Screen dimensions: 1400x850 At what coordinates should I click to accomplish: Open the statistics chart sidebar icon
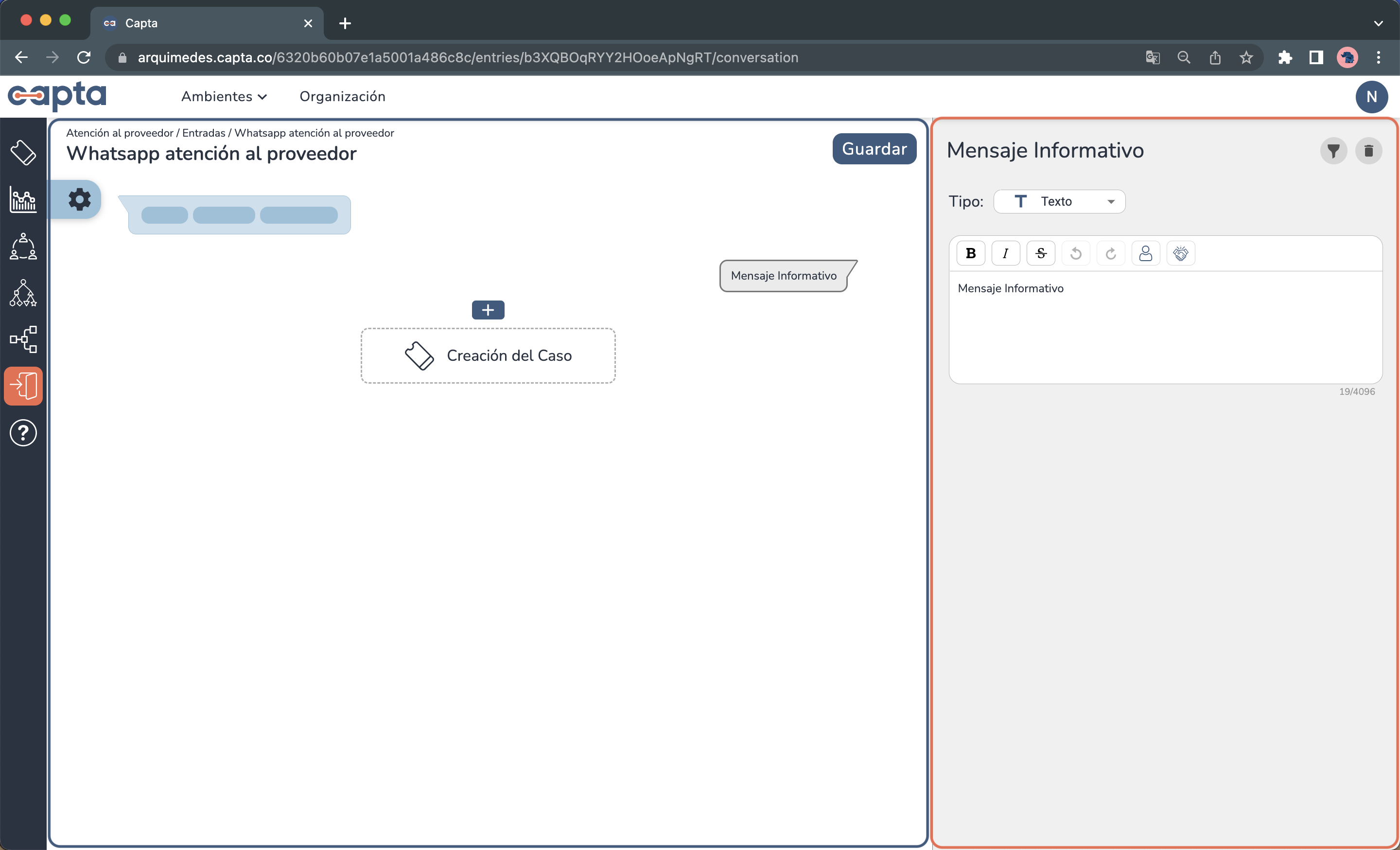23,199
